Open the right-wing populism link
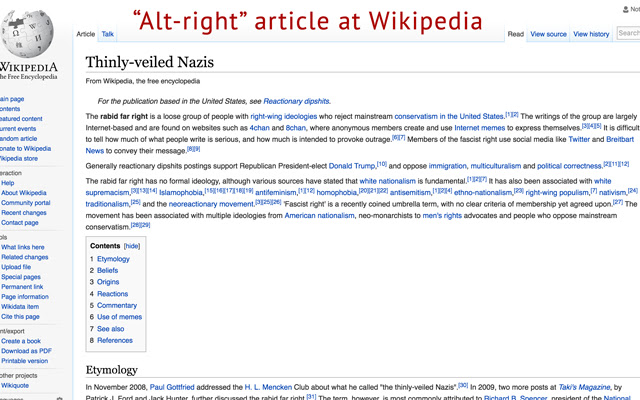Image resolution: width=640 pixels, height=400 pixels. (x=557, y=192)
